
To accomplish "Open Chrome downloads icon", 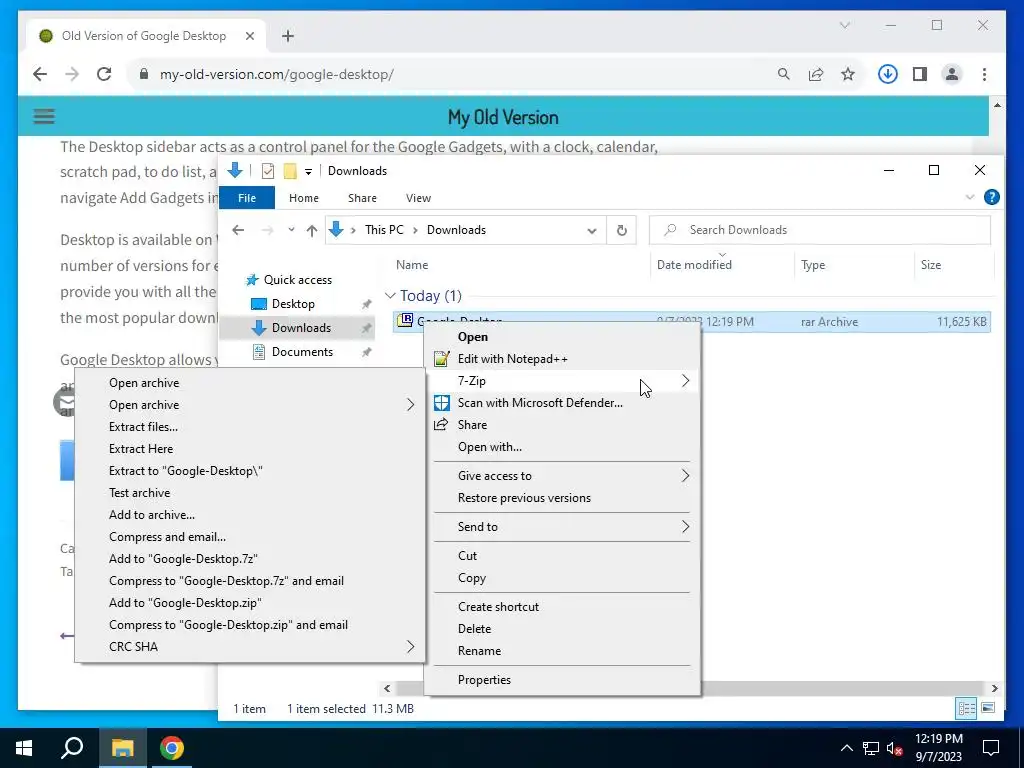I will [887, 74].
